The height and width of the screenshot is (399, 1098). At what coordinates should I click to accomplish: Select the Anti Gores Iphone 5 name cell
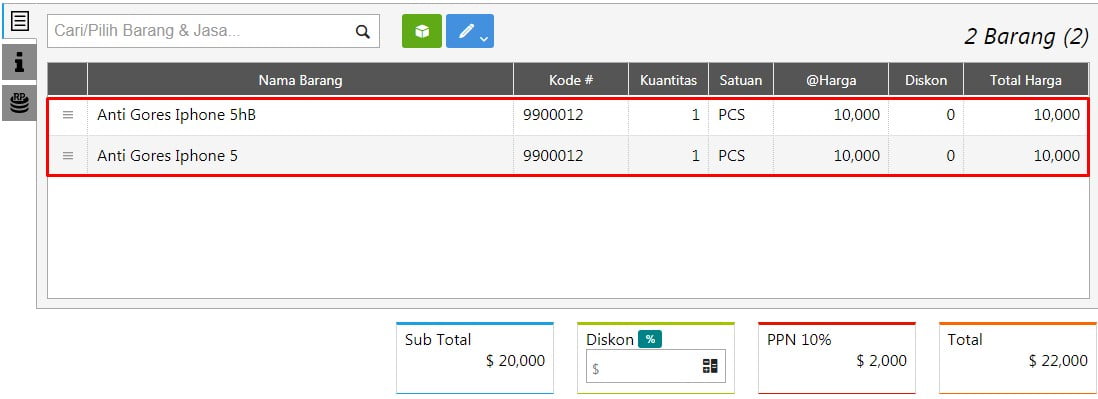(300, 155)
